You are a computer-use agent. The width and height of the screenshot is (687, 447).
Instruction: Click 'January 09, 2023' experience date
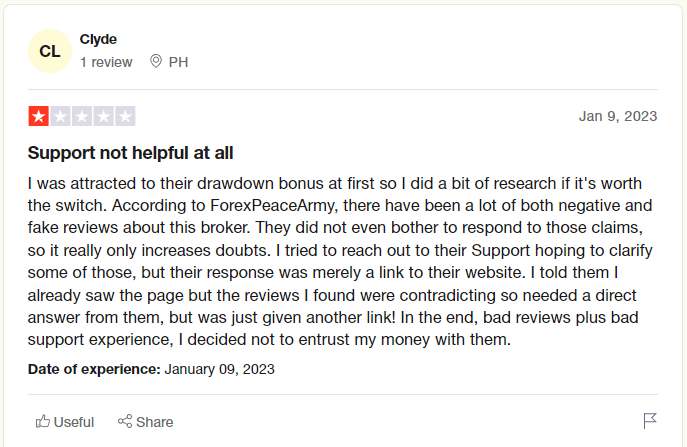click(220, 369)
